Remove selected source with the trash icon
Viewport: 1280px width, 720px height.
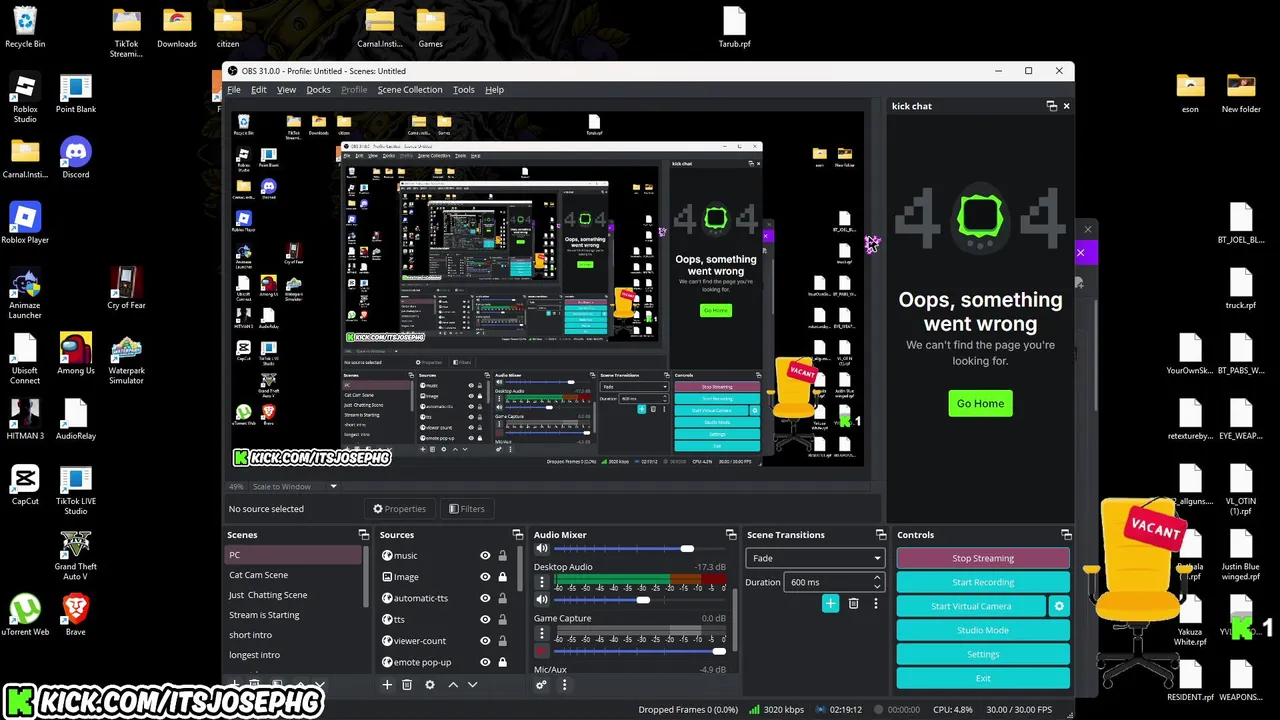click(407, 685)
